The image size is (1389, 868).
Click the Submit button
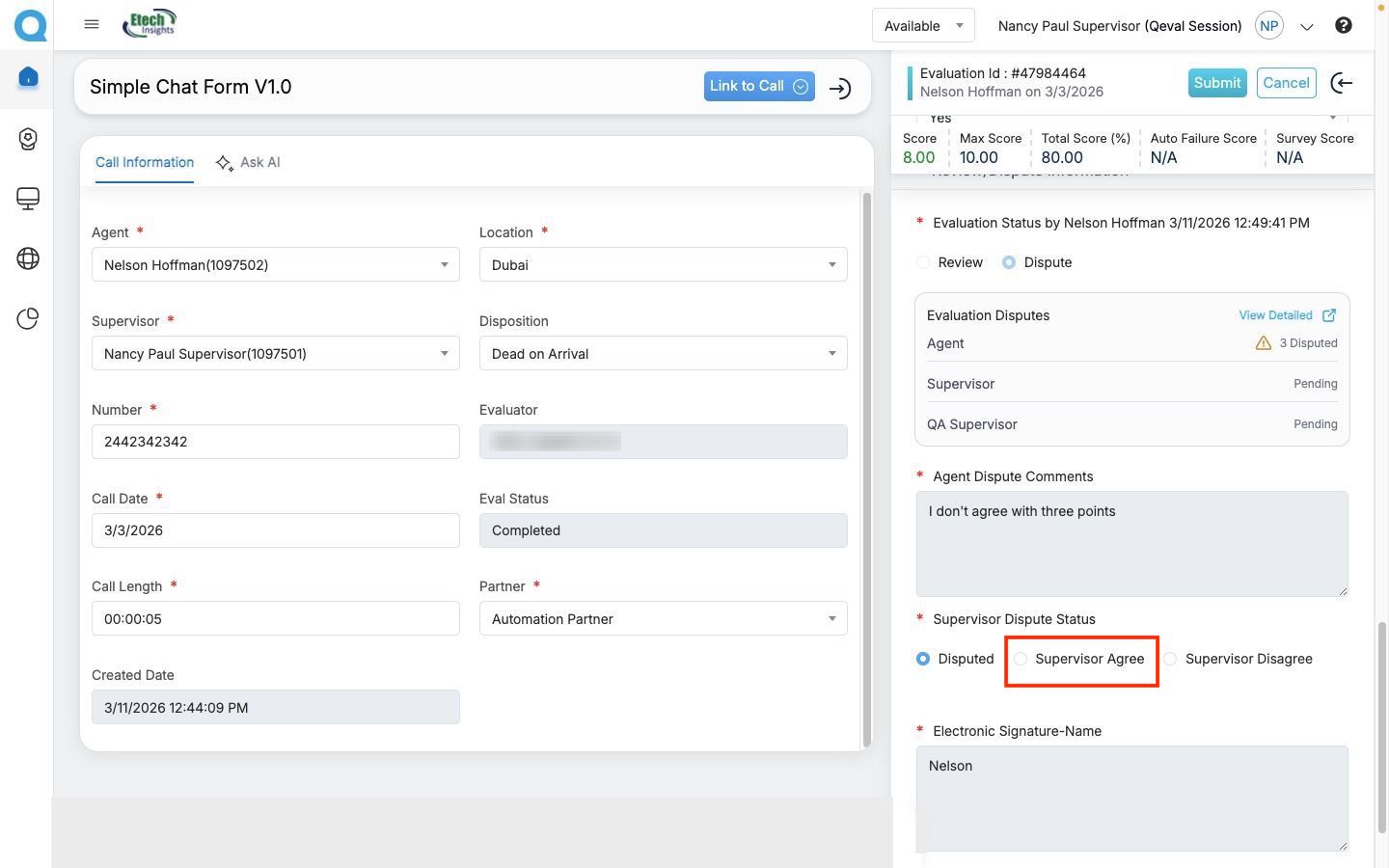pos(1216,83)
